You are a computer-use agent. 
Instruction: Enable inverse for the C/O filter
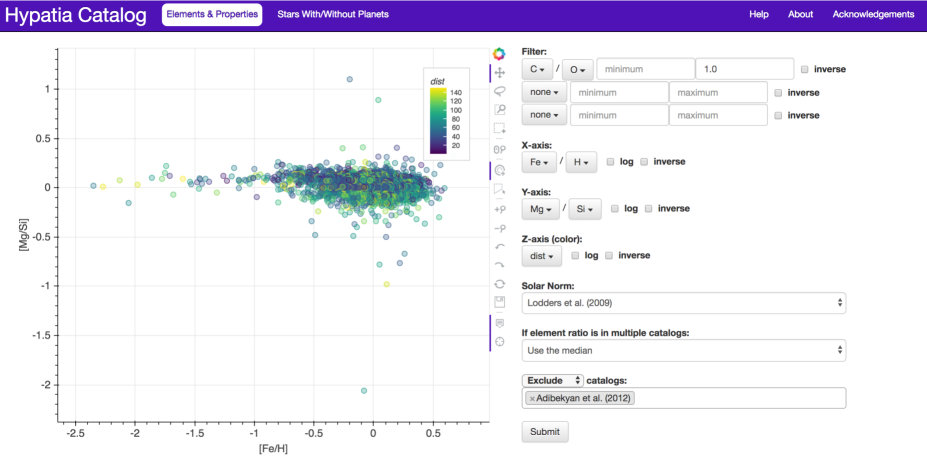[805, 69]
